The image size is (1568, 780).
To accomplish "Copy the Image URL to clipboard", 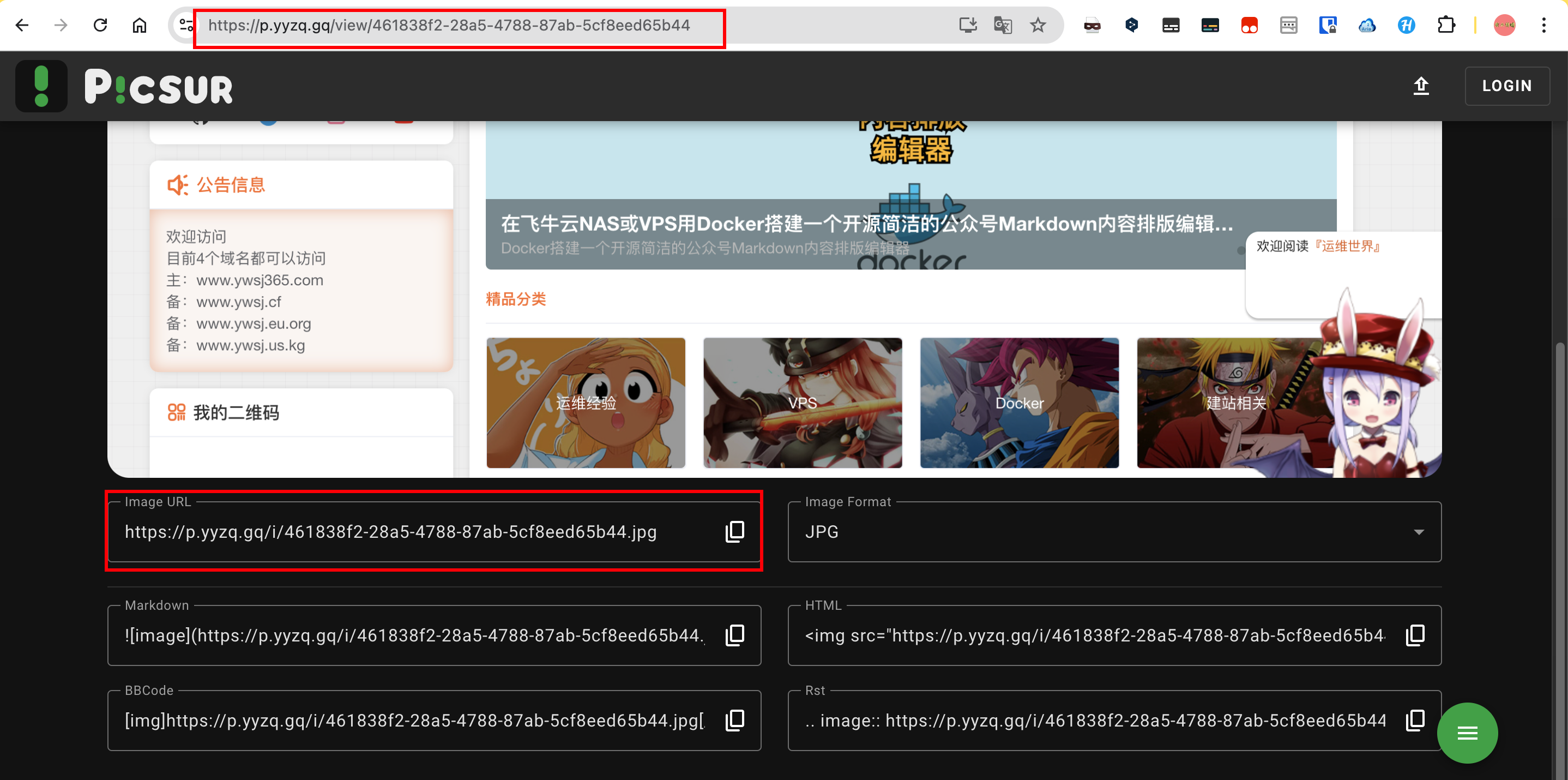I will [x=735, y=532].
